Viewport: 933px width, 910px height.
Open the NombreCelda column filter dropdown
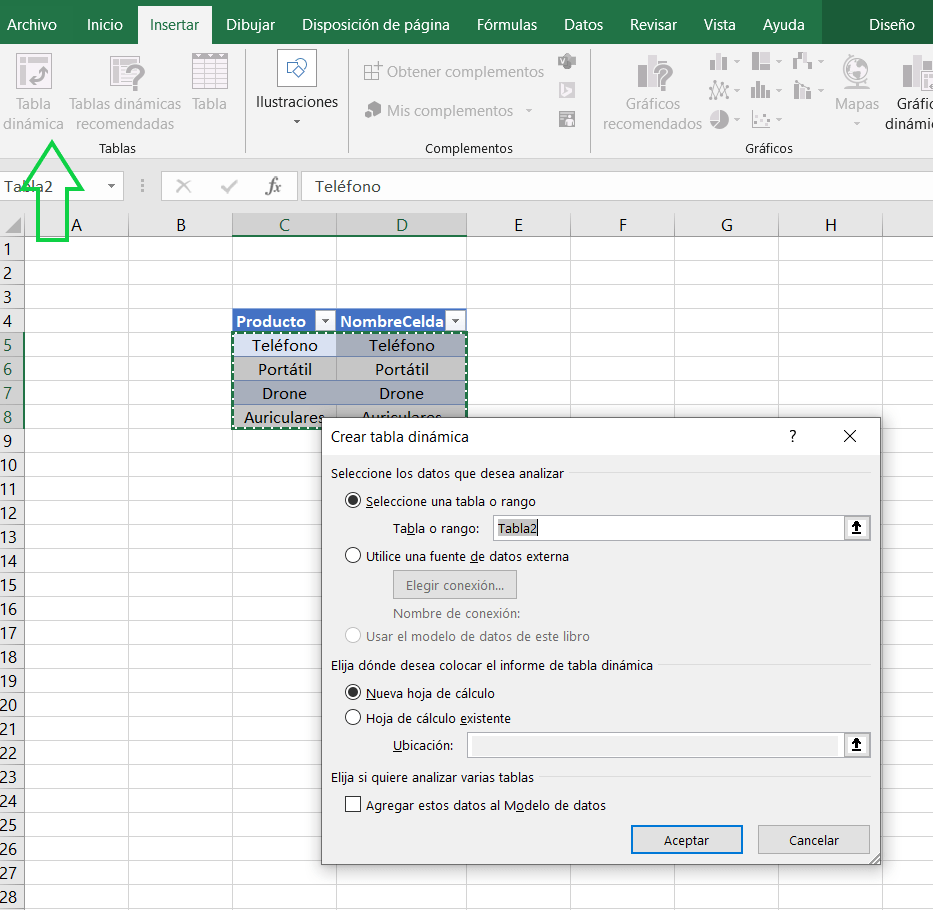tap(456, 321)
